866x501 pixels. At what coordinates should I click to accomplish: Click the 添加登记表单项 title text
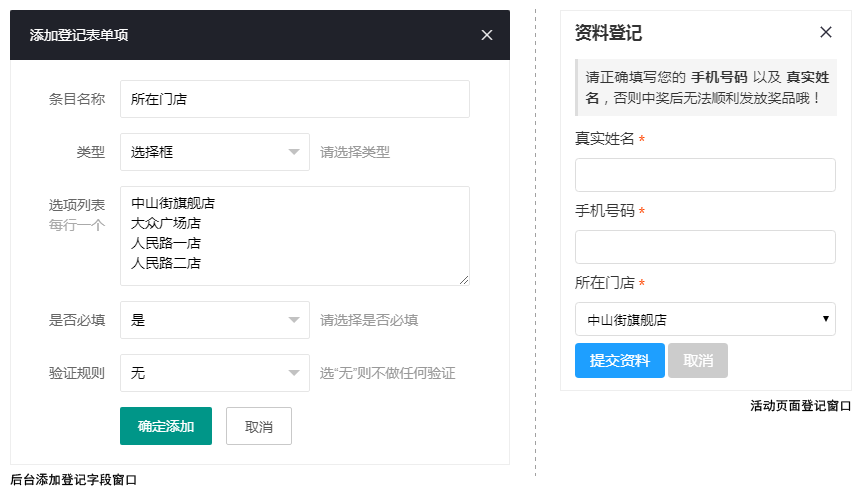[78, 35]
